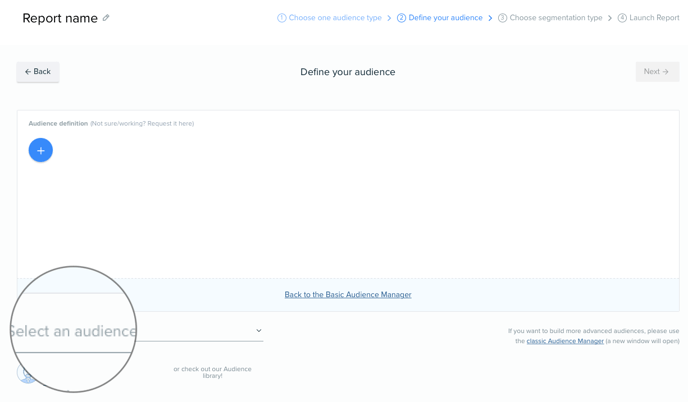
Task: Click the Audience definition label
Action: click(x=58, y=124)
